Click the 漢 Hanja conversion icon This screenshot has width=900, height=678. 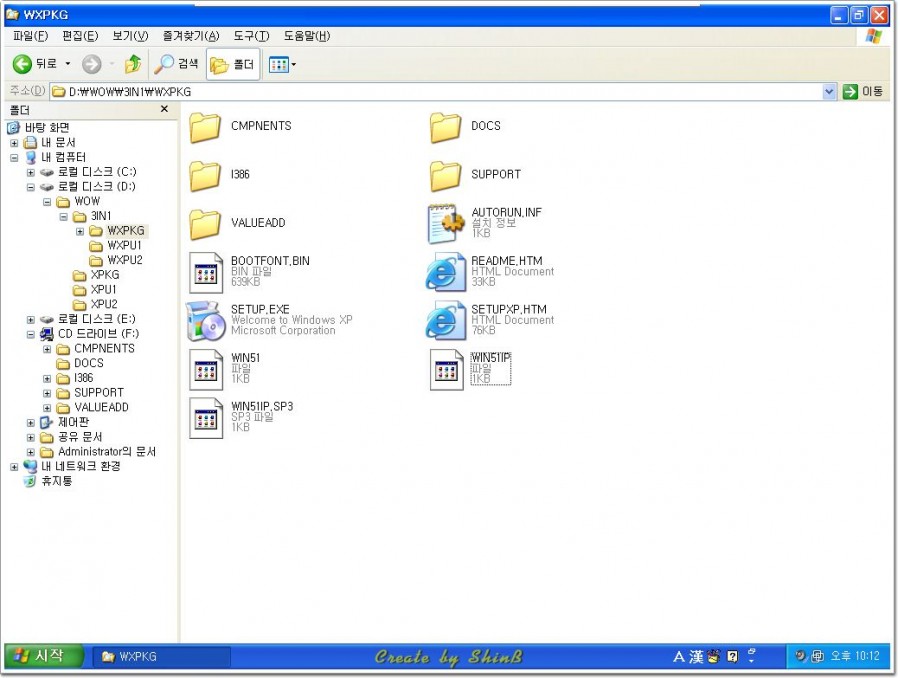696,656
